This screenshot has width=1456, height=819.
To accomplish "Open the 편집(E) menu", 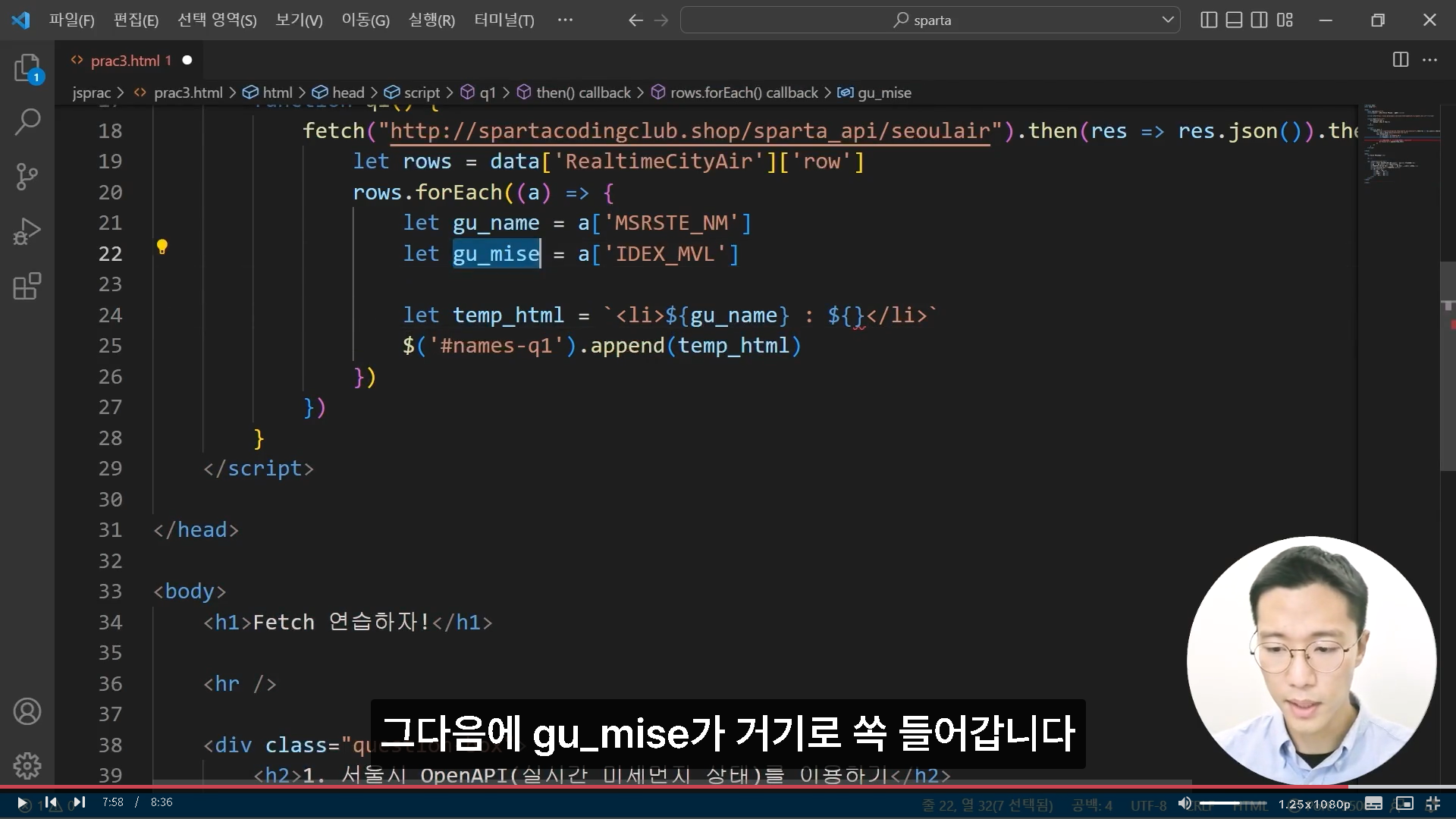I will click(x=136, y=20).
